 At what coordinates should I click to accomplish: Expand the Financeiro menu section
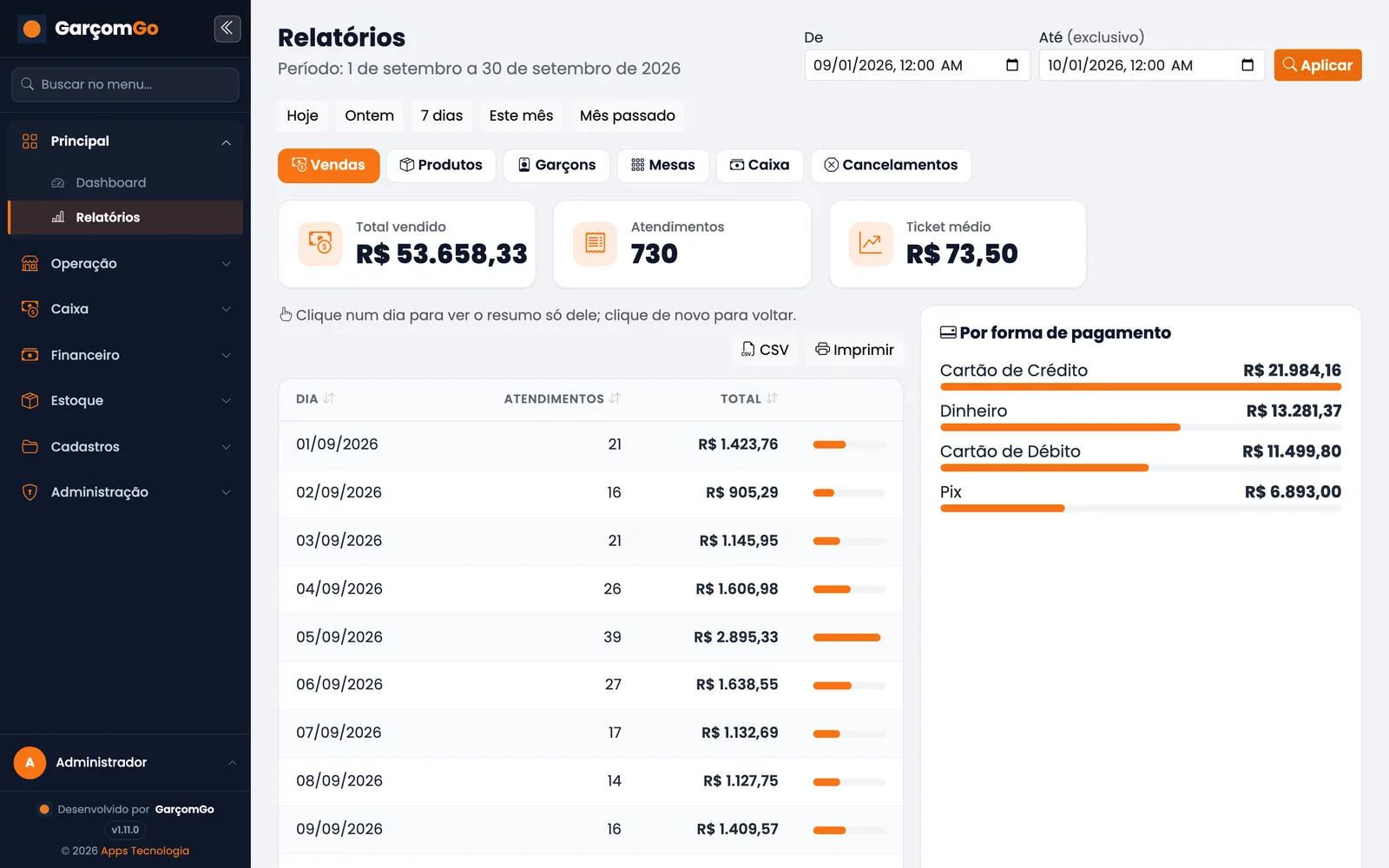click(126, 355)
